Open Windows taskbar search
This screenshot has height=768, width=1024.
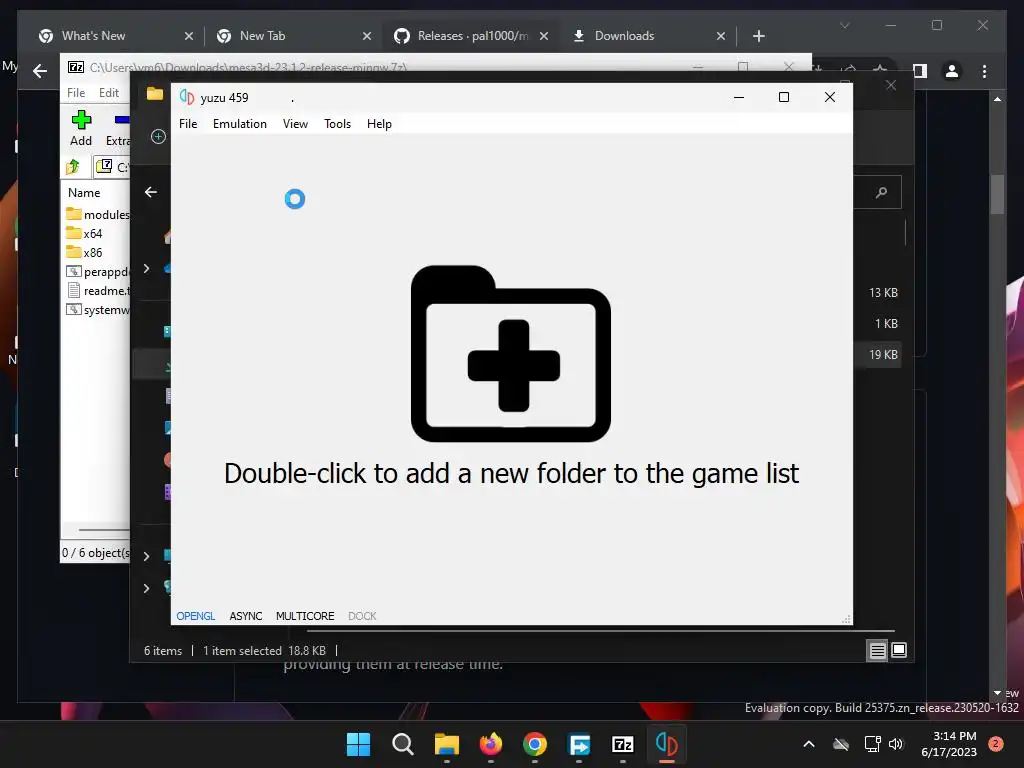(402, 744)
